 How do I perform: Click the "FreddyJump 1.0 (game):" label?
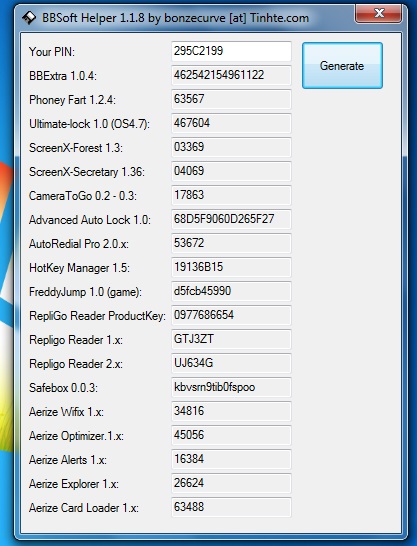(x=86, y=292)
